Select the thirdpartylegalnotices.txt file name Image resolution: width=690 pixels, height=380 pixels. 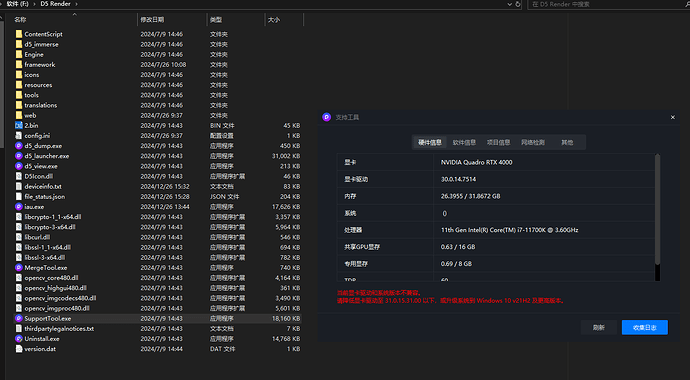(x=59, y=328)
